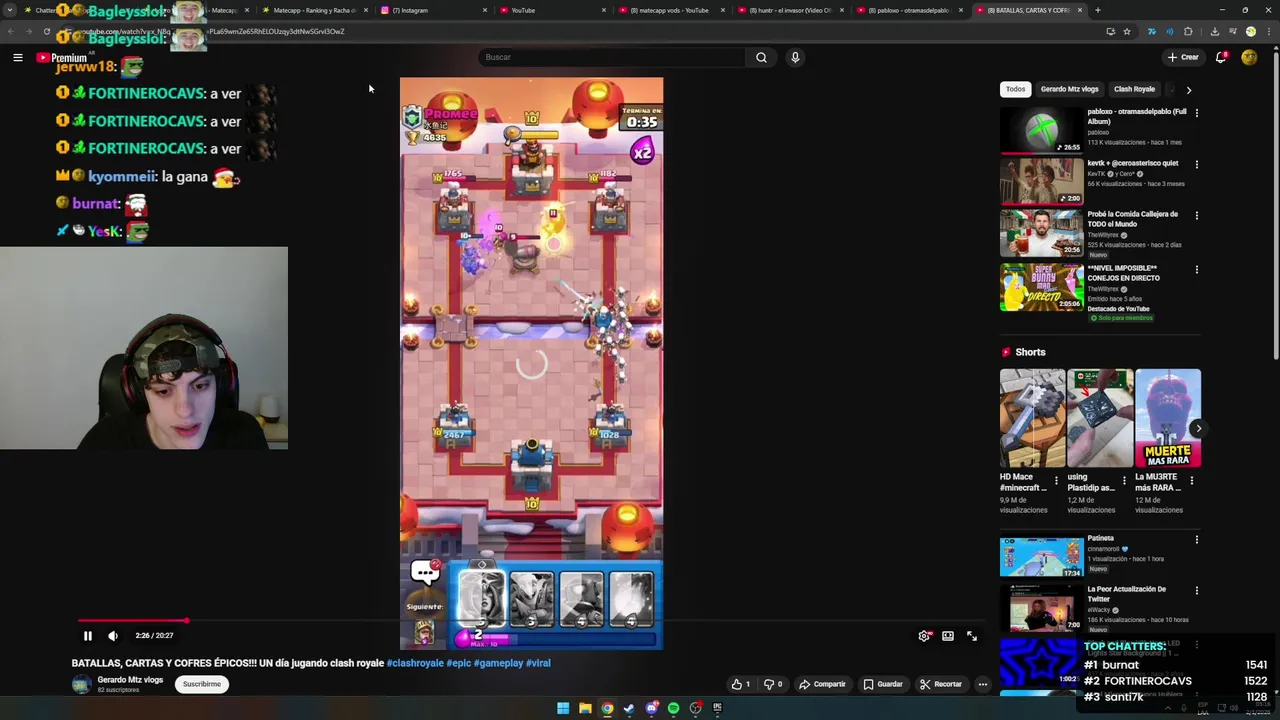Open Steam from the taskbar

[629, 708]
